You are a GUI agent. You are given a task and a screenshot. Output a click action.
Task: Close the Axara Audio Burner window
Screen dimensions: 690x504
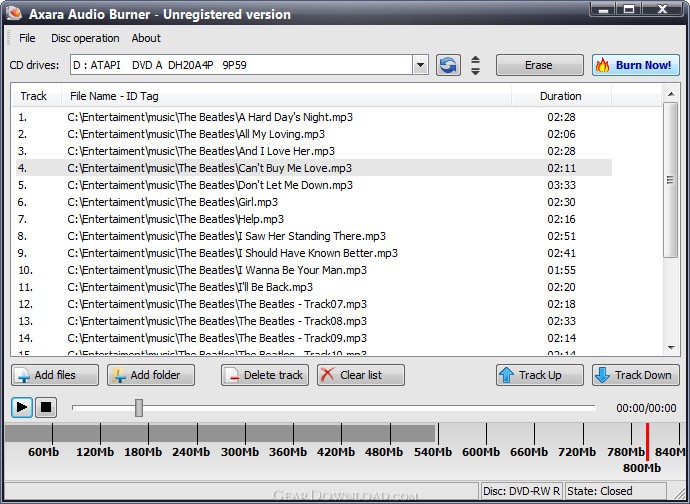(662, 9)
